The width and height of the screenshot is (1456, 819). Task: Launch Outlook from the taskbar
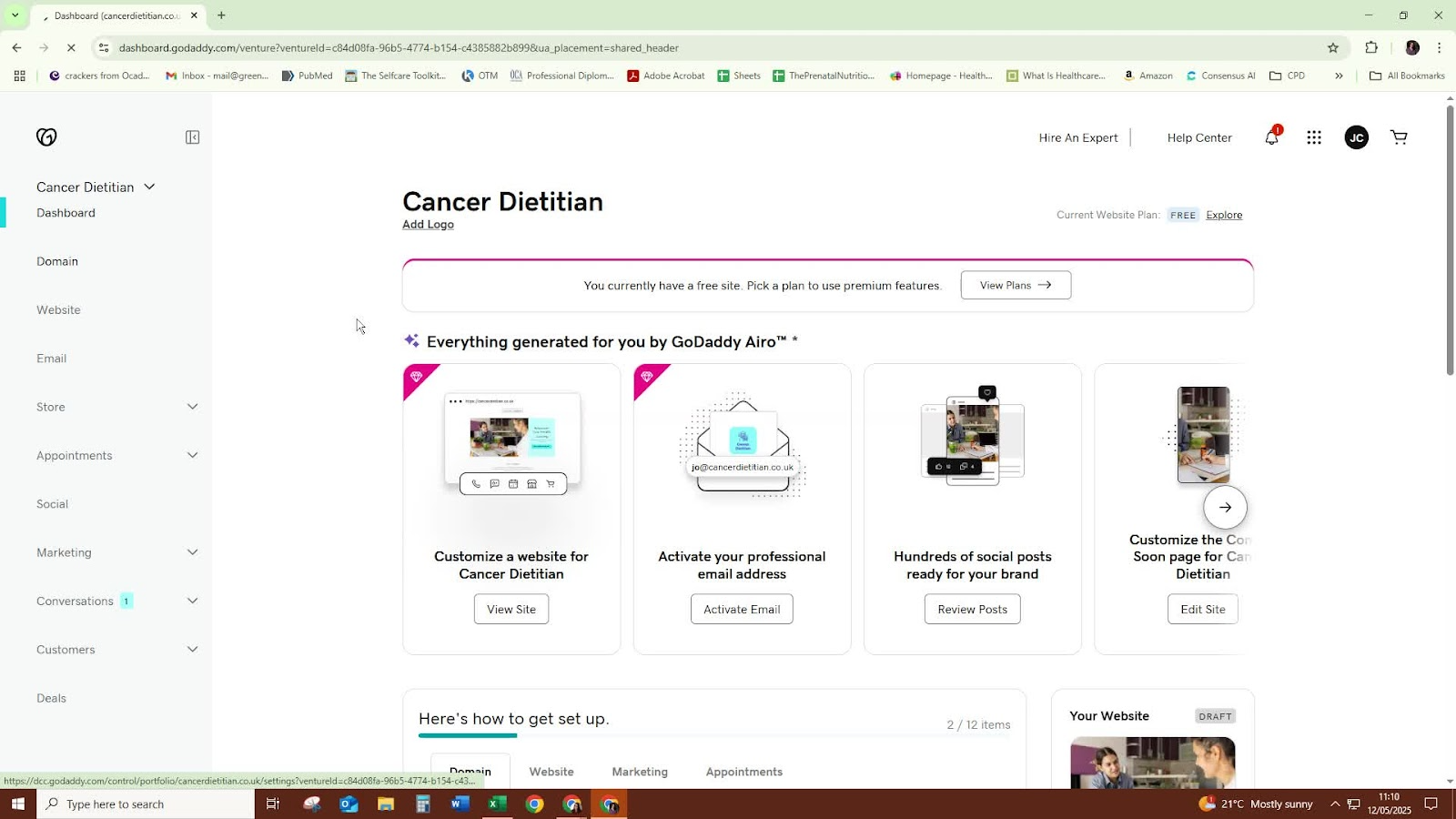tap(349, 804)
